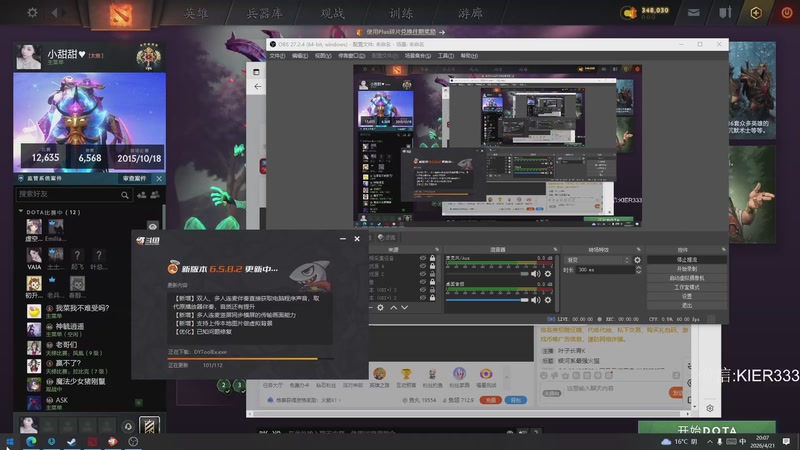Viewport: 800px width, 450px height.
Task: Toggle visibility of second OBS source
Action: (422, 266)
